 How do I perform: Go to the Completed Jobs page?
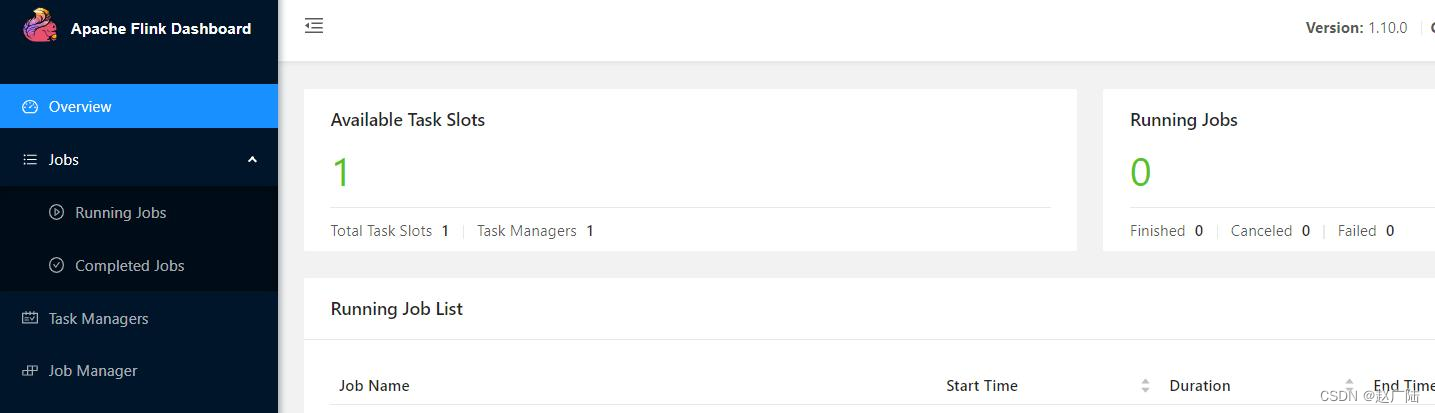click(x=139, y=265)
